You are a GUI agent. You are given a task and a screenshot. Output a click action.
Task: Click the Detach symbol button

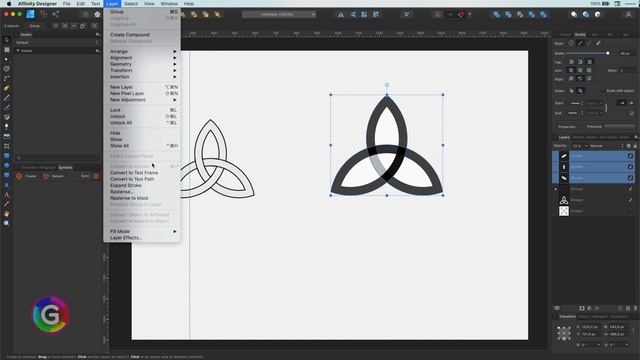[53, 176]
